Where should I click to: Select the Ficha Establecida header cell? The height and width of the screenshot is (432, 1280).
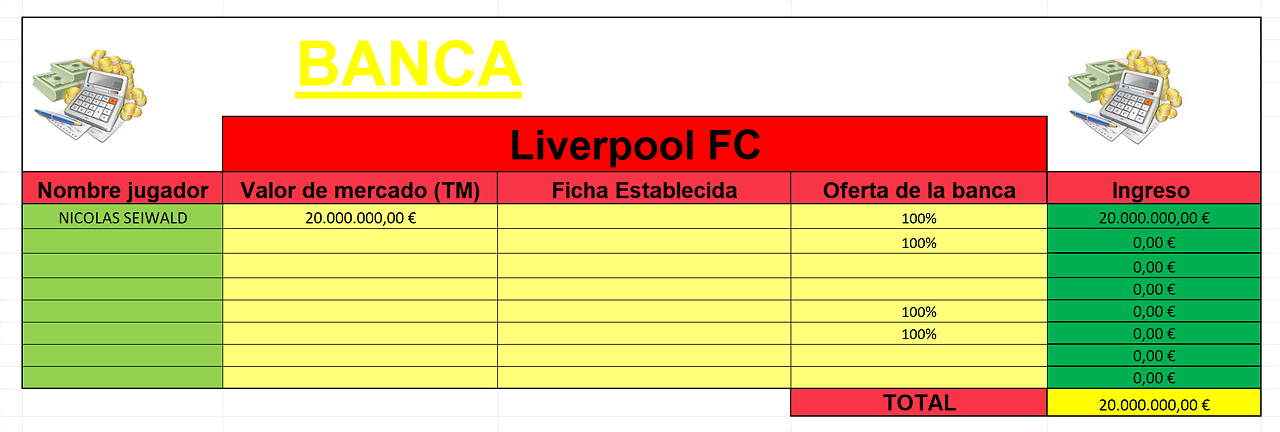click(644, 189)
